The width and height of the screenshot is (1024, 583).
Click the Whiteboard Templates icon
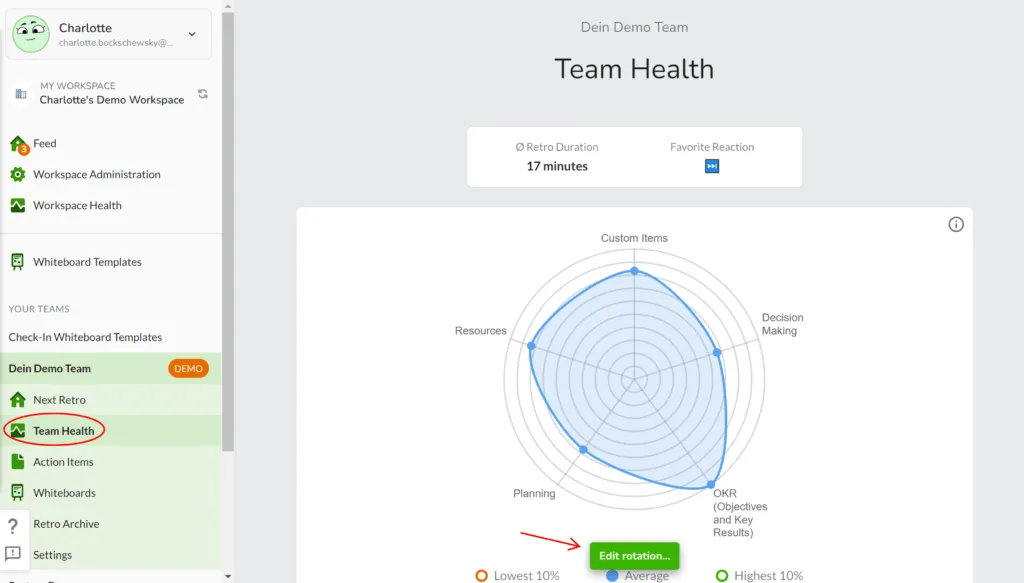(18, 262)
